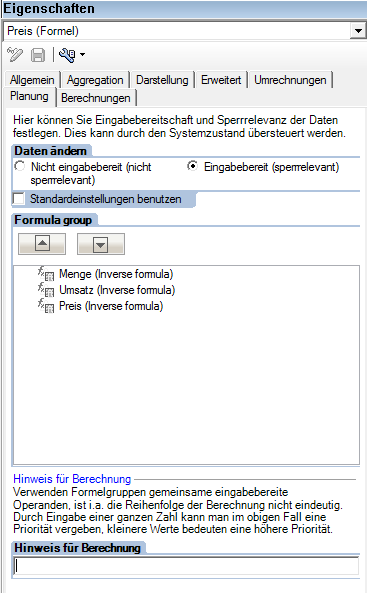Focus the Hinweis für Berechnung input field

pyautogui.click(x=186, y=566)
